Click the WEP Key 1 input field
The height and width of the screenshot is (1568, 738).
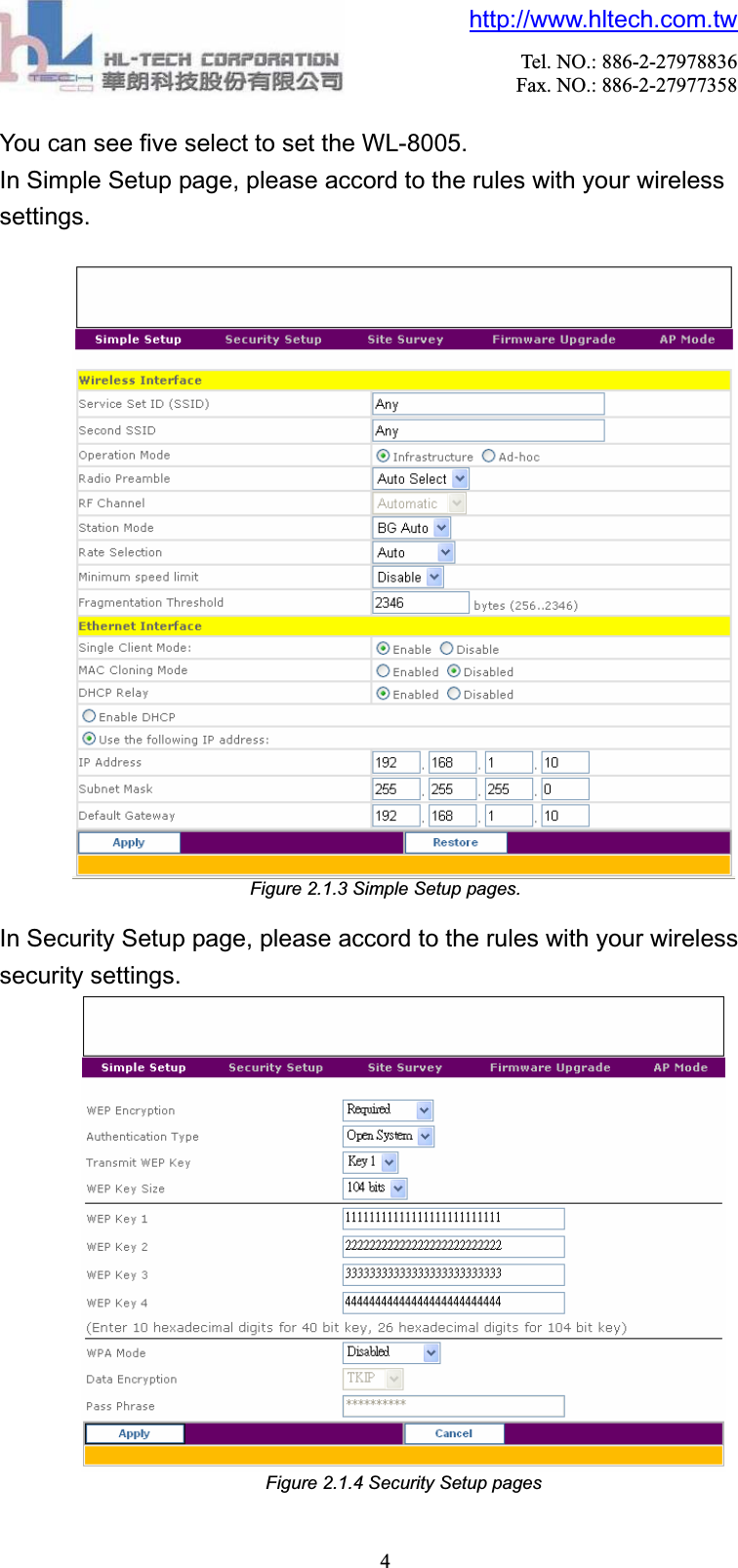[x=453, y=1218]
